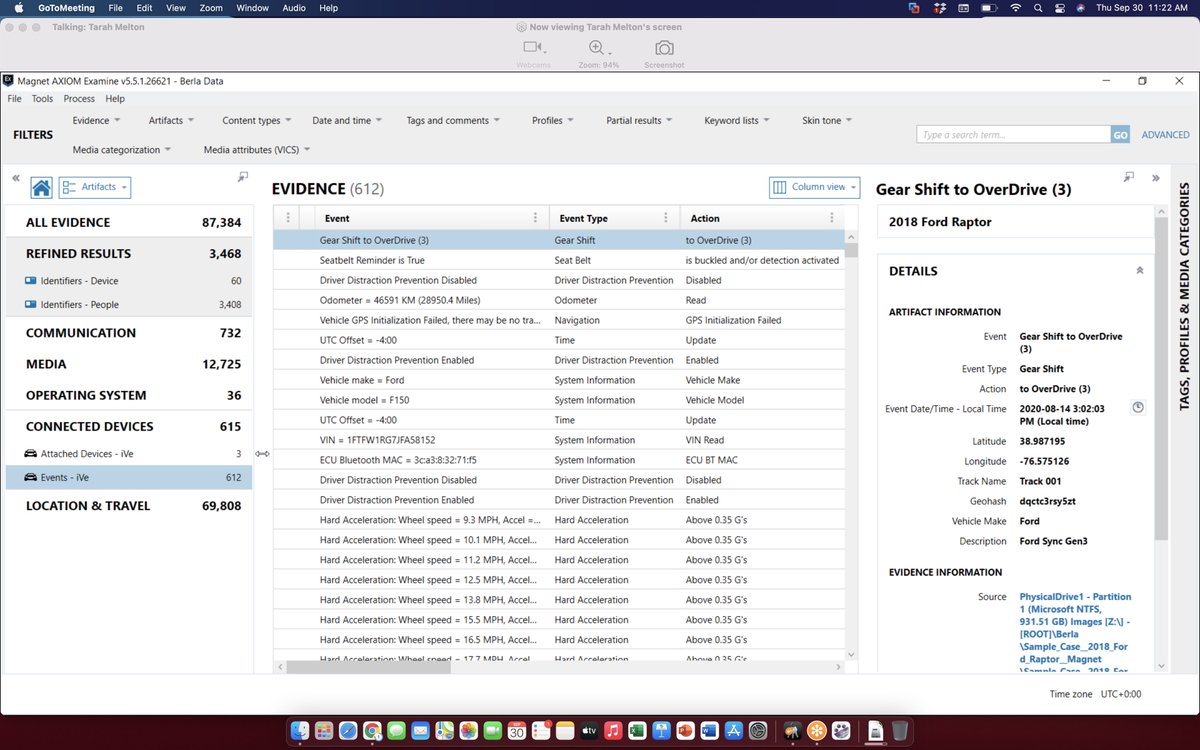Open the Action column options dots

tap(831, 218)
